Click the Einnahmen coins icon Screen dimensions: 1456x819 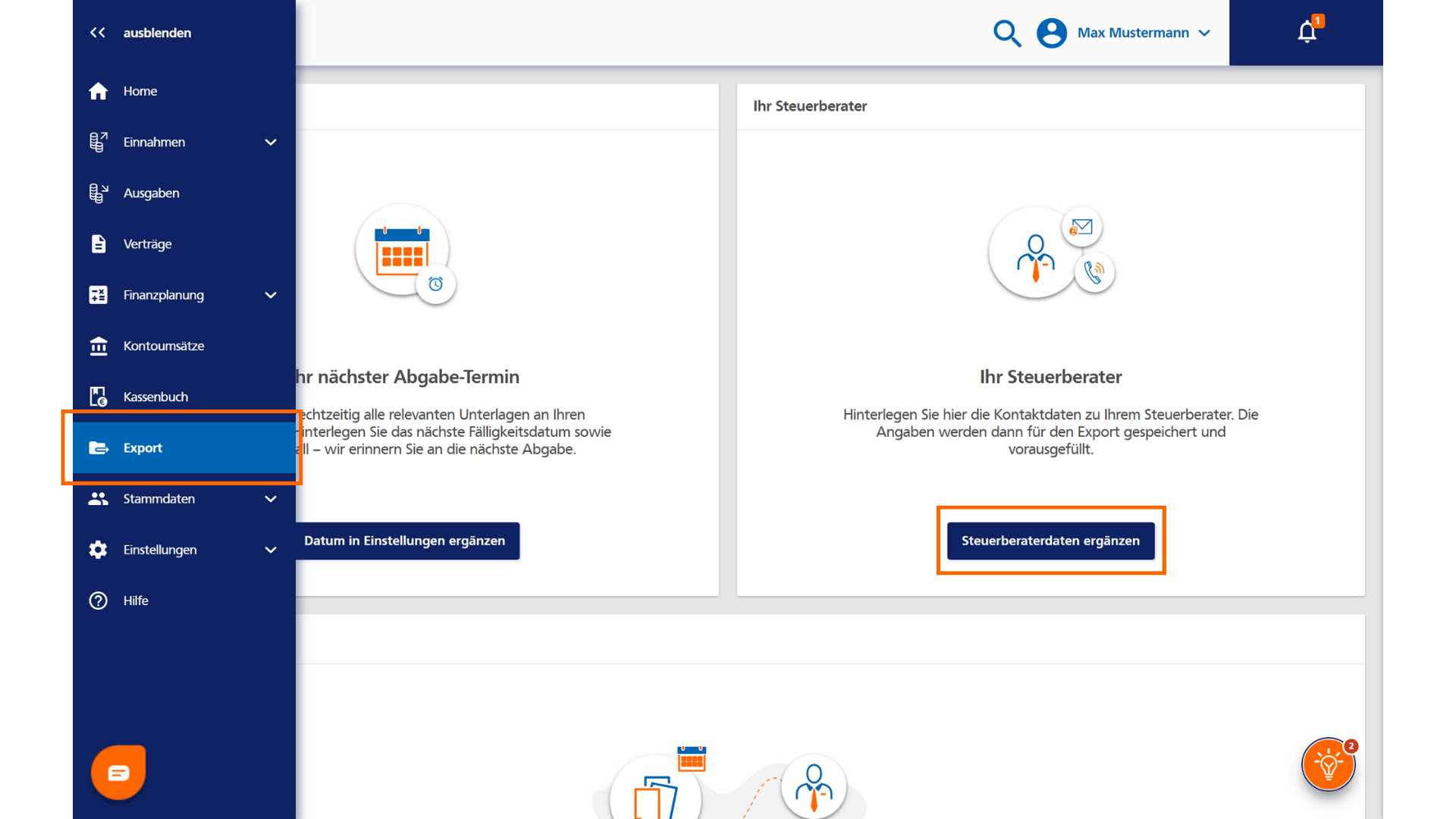[99, 142]
